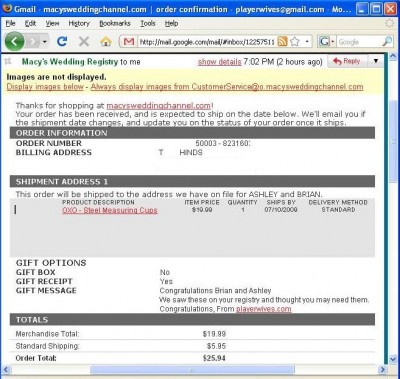This screenshot has width=400, height=379.
Task: Open the File menu
Action: [x=10, y=23]
